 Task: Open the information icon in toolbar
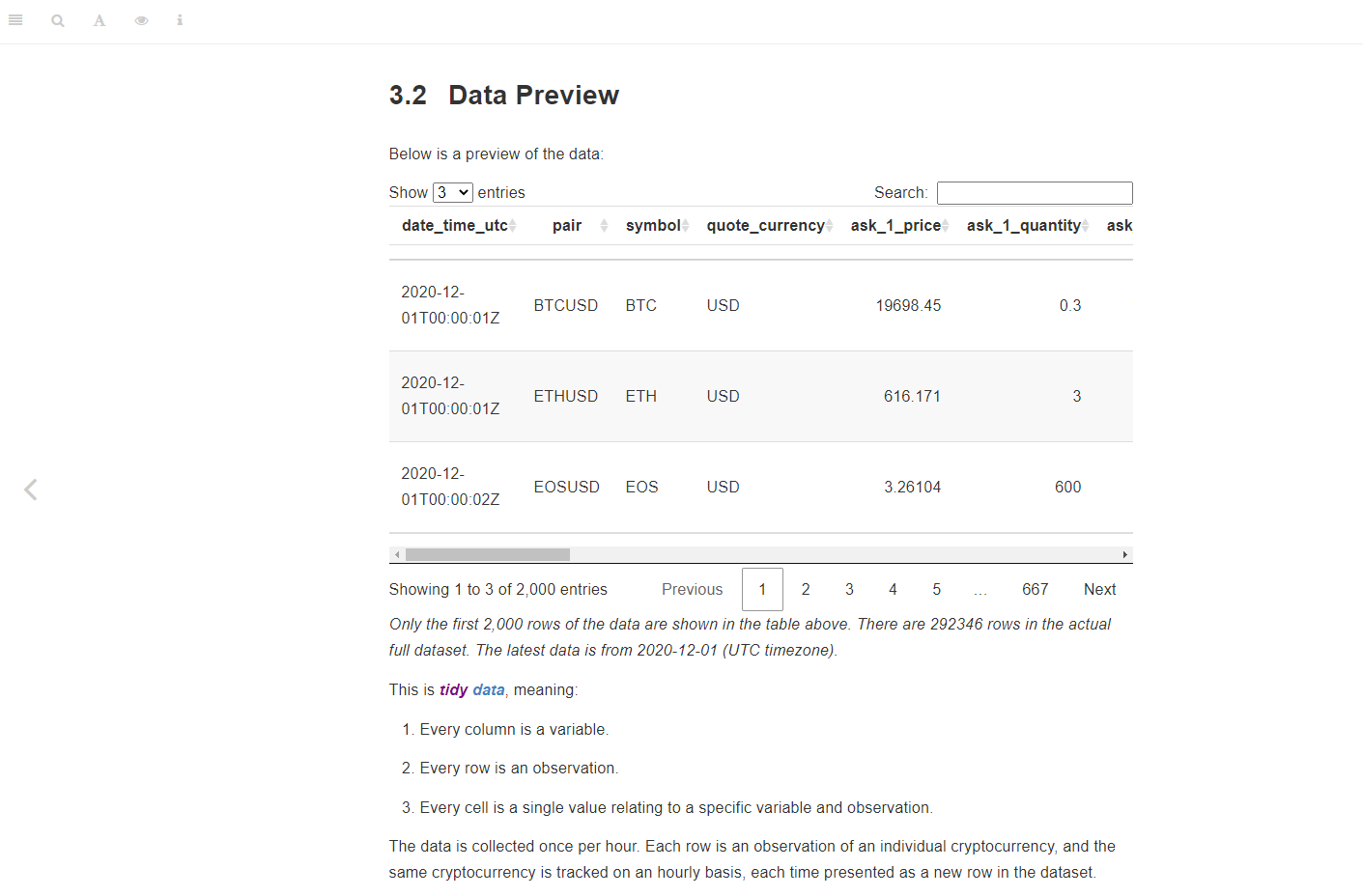[x=180, y=20]
